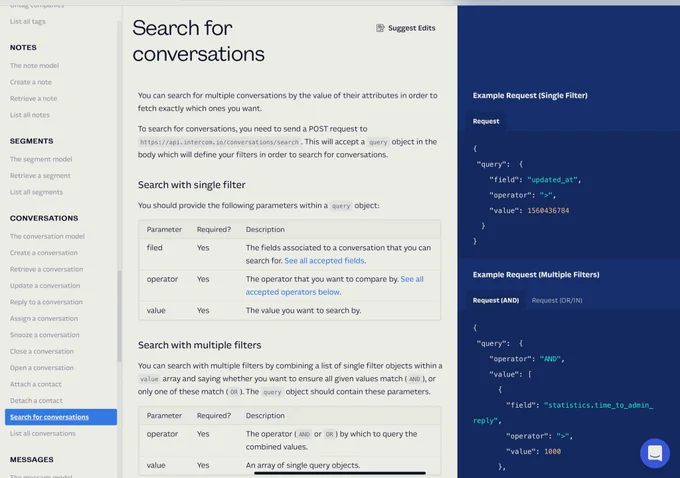The image size is (680, 478).
Task: Click the 'Search with single filter' heading
Action: point(192,185)
